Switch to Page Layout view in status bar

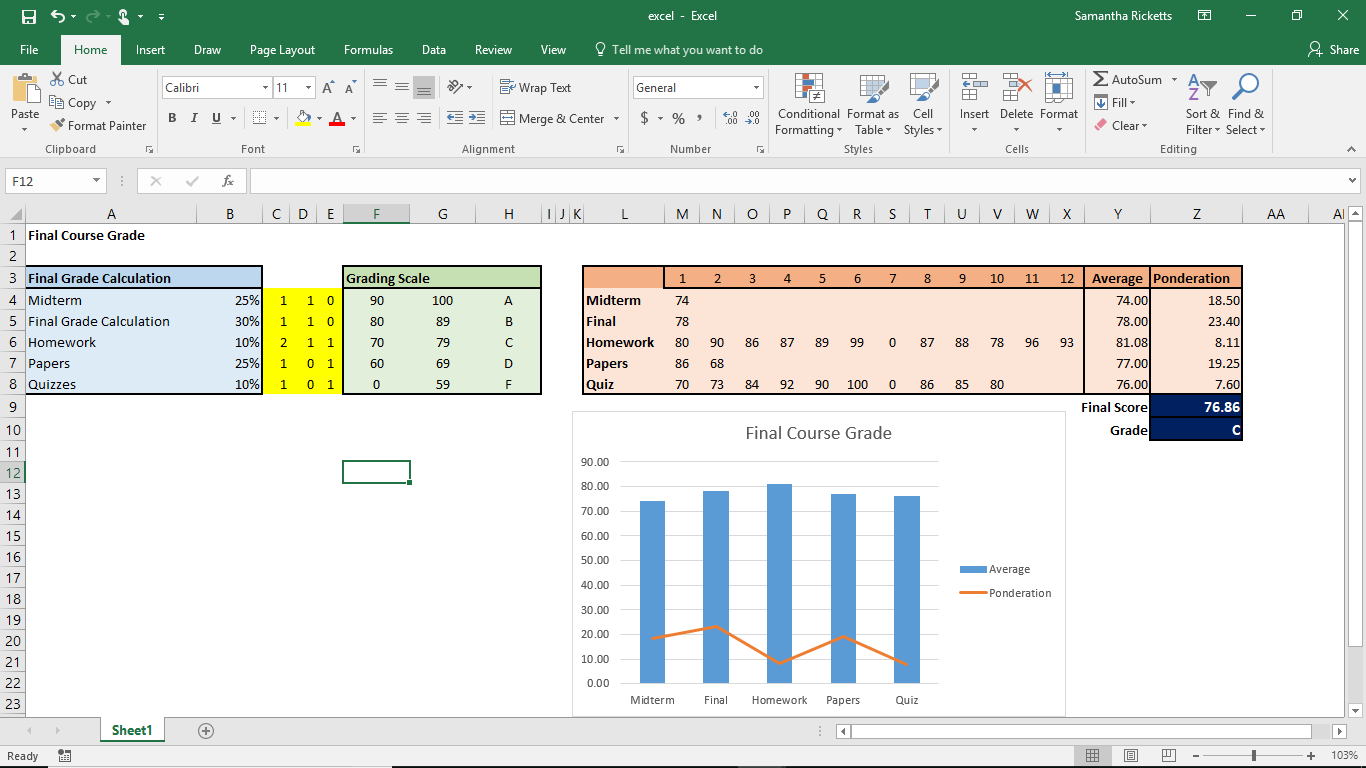click(1131, 756)
